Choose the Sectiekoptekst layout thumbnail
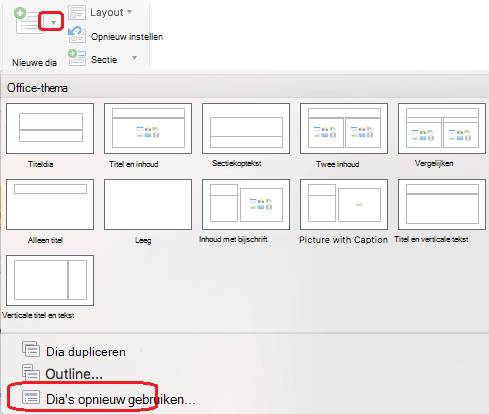This screenshot has width=489, height=414. (x=246, y=128)
